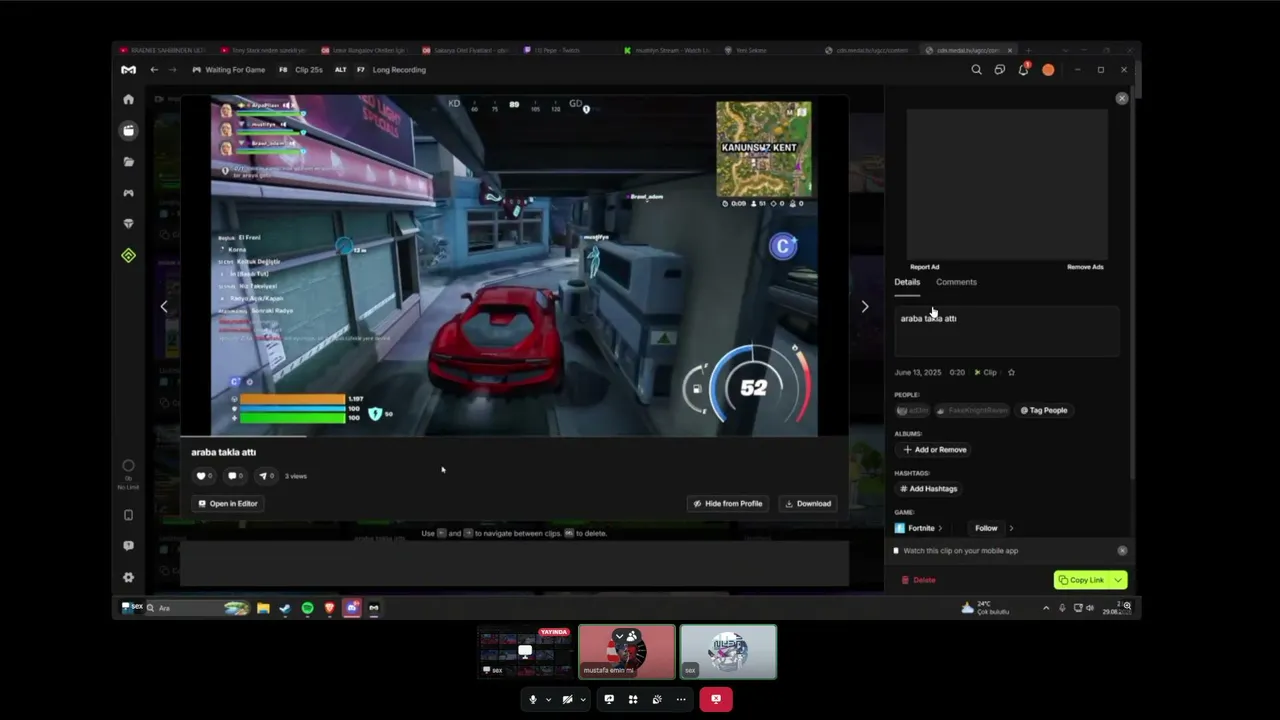Expand microphone options arrow
Screen dimensions: 1280x720
point(548,700)
